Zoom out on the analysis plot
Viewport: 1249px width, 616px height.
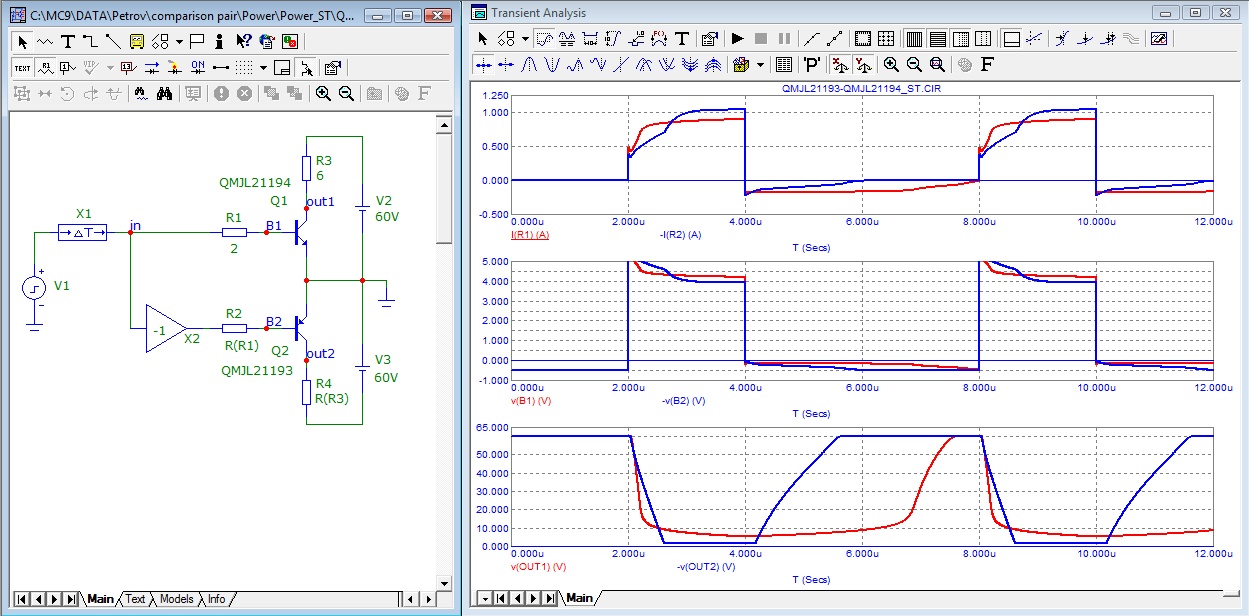[x=914, y=64]
